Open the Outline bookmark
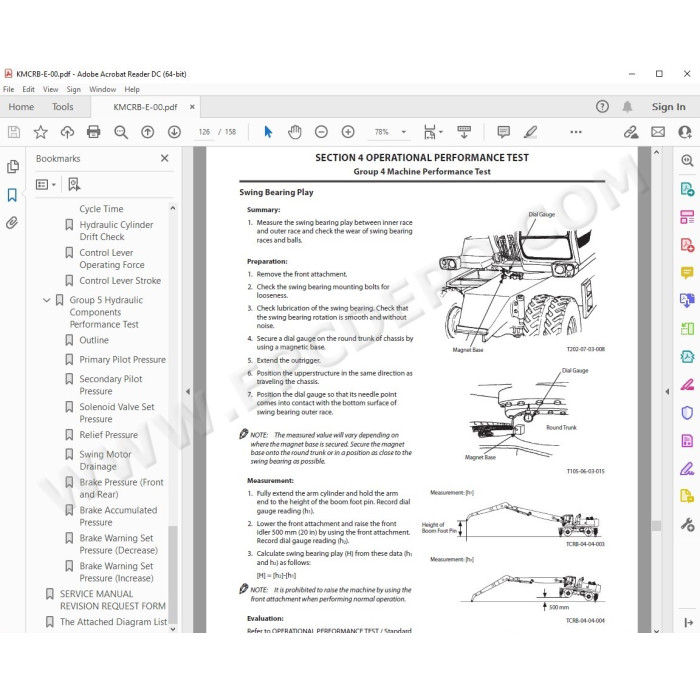The height and width of the screenshot is (700, 700). (94, 340)
